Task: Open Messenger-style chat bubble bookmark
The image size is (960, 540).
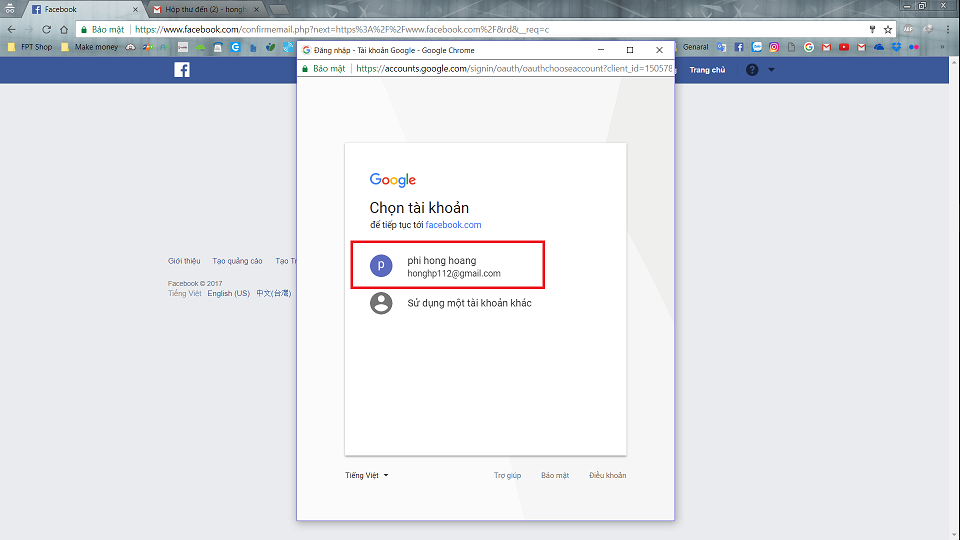Action: point(757,47)
